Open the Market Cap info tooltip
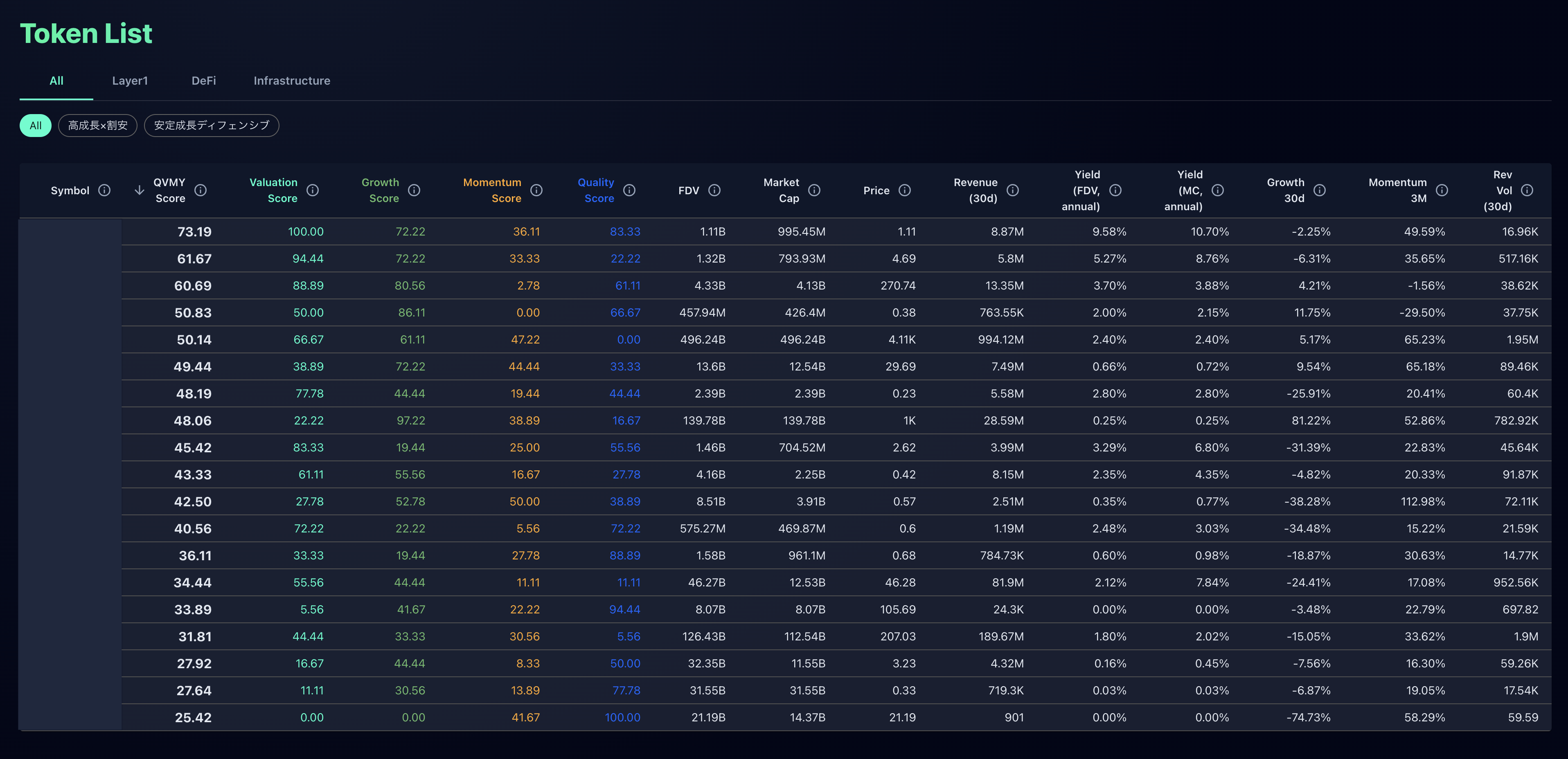 point(814,190)
